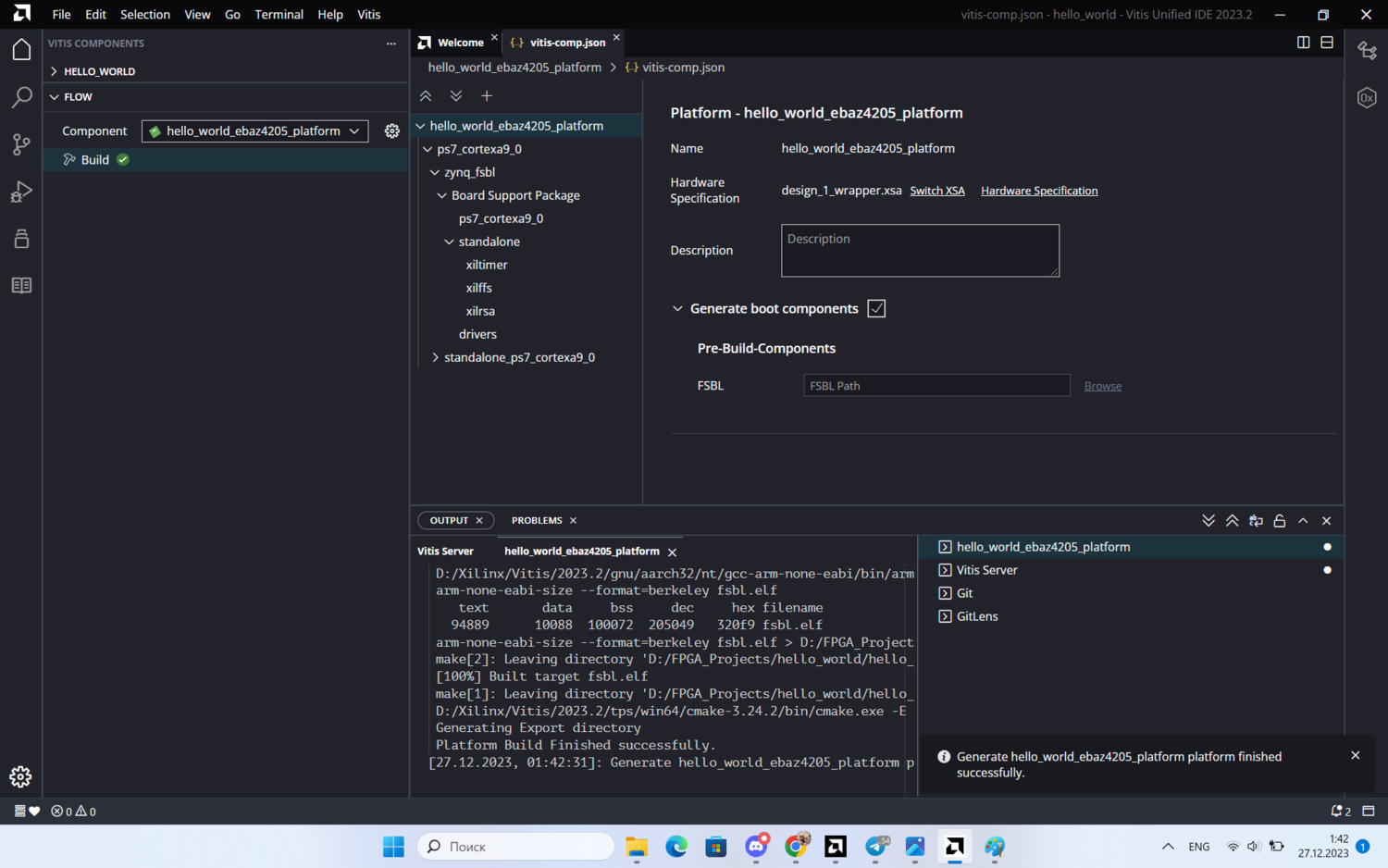1388x868 pixels.
Task: Open component settings gear in Flow panel
Action: tap(392, 131)
